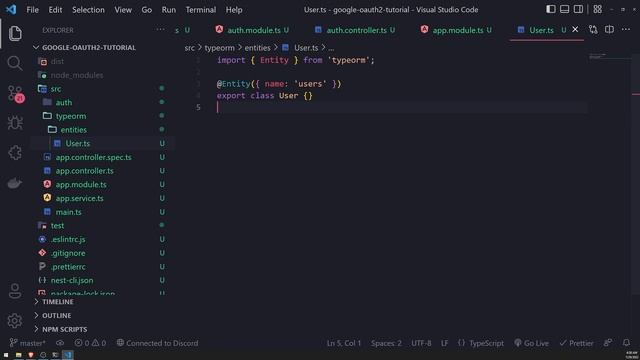
Task: Toggle primary side bar layout button
Action: tap(551, 9)
